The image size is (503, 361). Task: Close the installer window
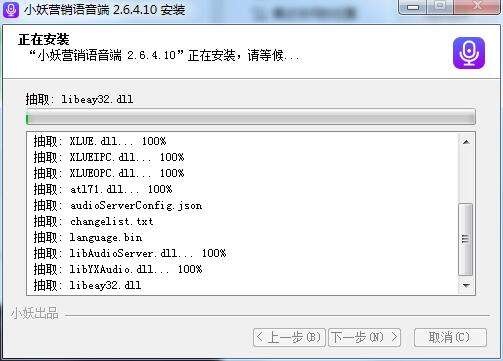point(477,7)
